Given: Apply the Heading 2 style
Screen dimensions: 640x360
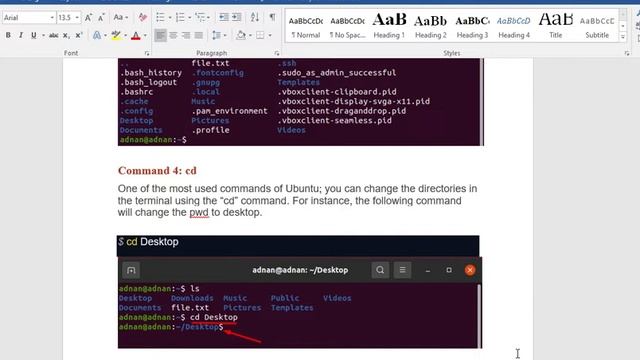Looking at the screenshot, I should (x=431, y=27).
